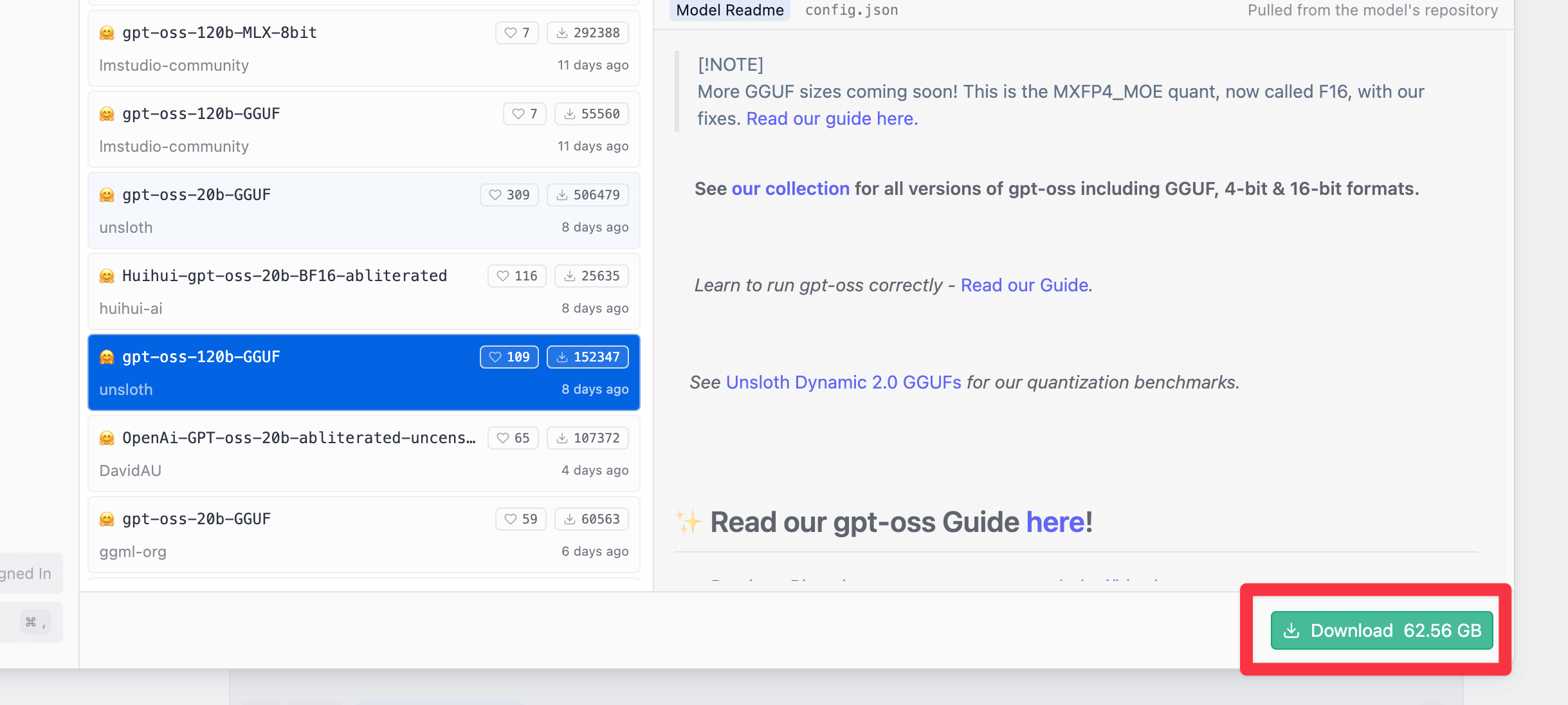The height and width of the screenshot is (705, 1568).
Task: Click selected model's 152347 downloads badge
Action: pyautogui.click(x=587, y=357)
